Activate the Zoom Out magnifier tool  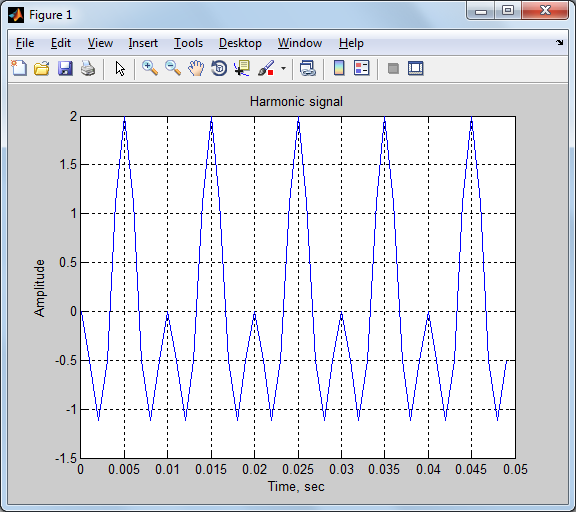pos(173,68)
